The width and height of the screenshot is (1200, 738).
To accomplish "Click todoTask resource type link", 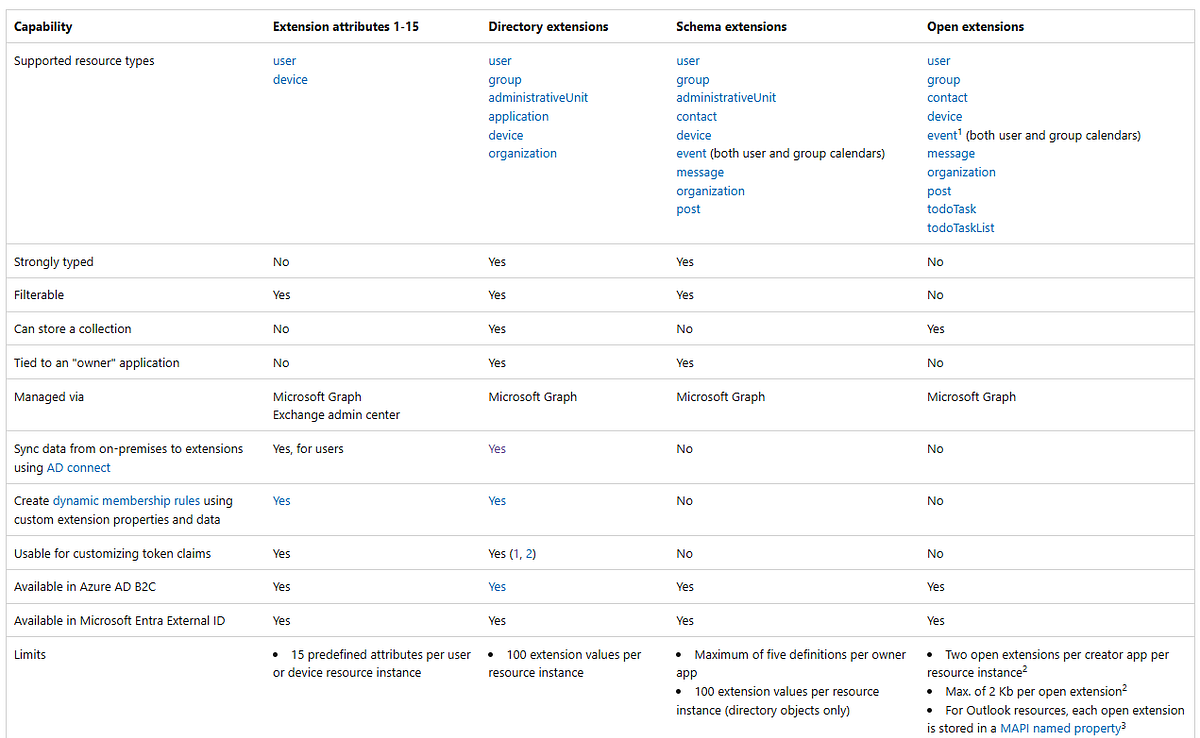I will [x=951, y=209].
